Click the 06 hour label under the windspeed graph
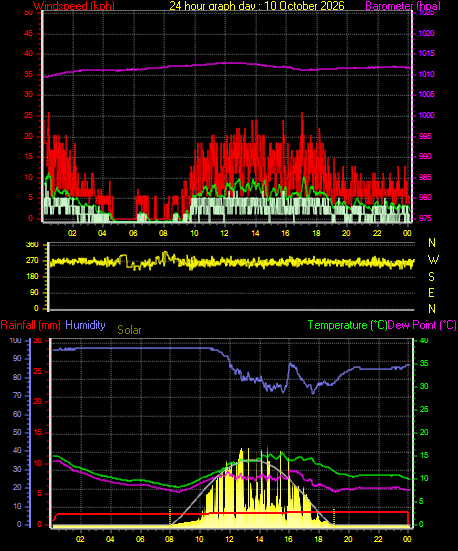This screenshot has width=458, height=551. click(133, 233)
